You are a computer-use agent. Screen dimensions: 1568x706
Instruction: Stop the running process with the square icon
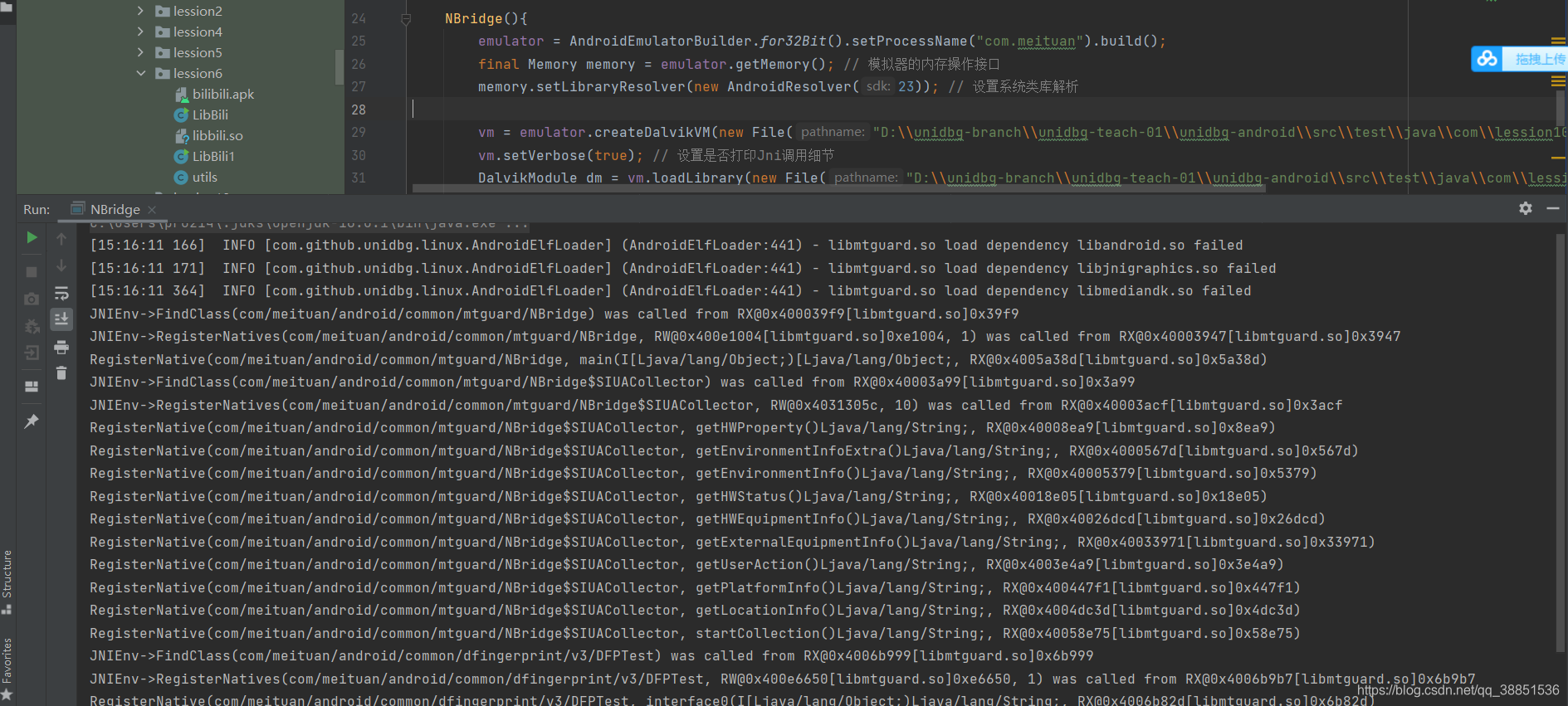32,272
